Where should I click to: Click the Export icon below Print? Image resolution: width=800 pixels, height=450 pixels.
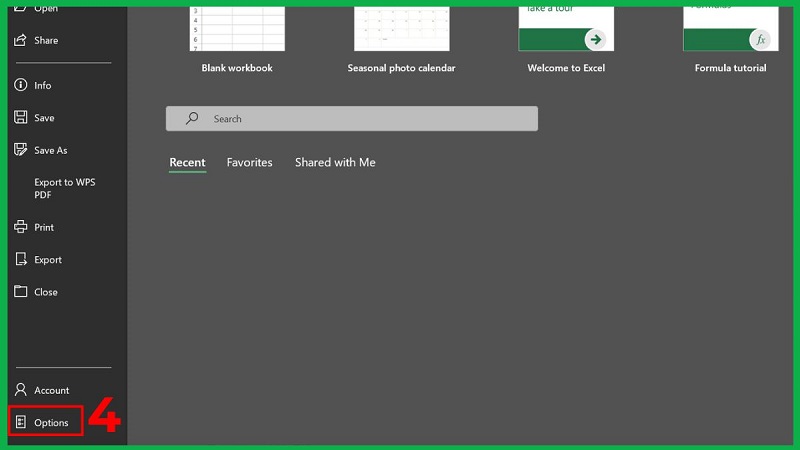pos(21,260)
